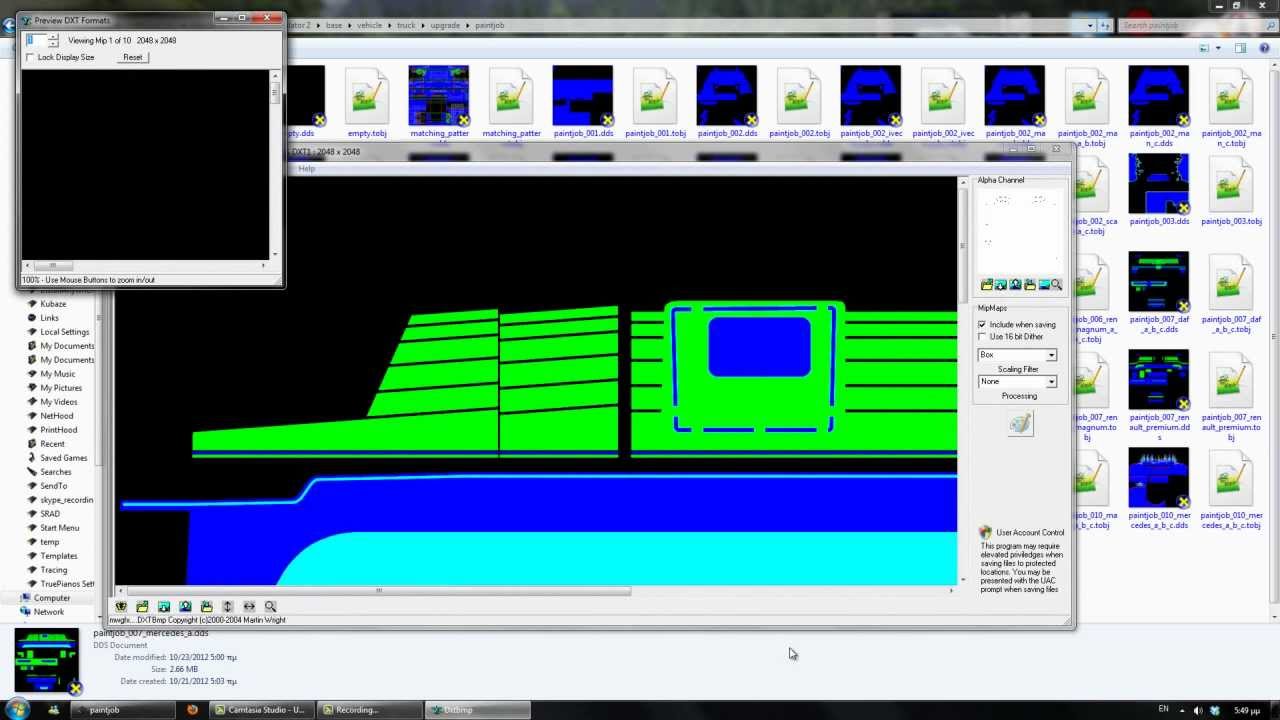This screenshot has height=720, width=1280.
Task: Click the send-to-editor icon under Alpha Channel
Action: point(1015,285)
